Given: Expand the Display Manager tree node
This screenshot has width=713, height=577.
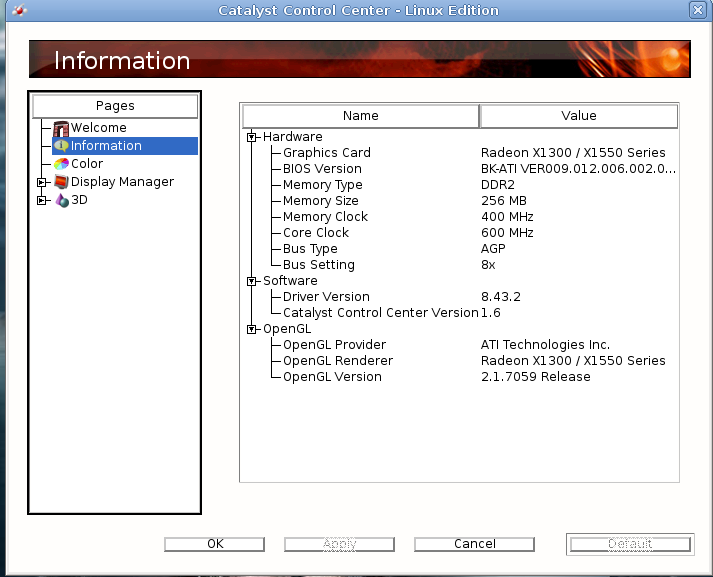Looking at the screenshot, I should click(x=41, y=182).
